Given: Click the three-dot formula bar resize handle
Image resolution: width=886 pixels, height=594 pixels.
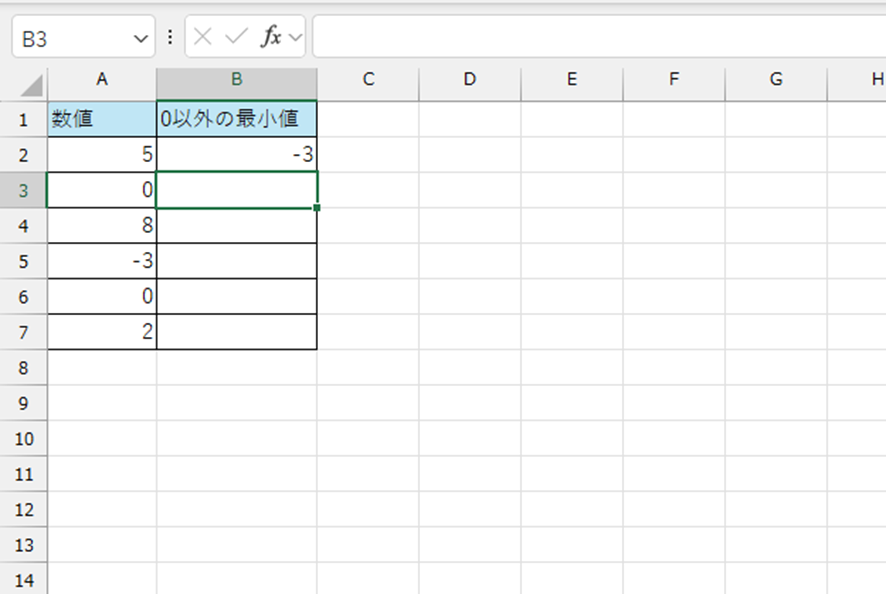Looking at the screenshot, I should (x=170, y=37).
